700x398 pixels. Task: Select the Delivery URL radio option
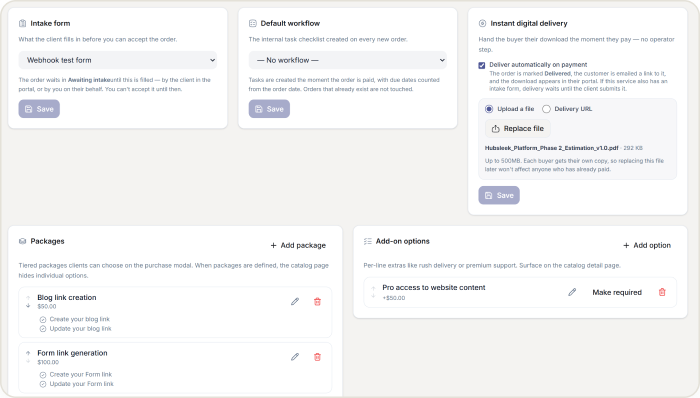[546, 109]
